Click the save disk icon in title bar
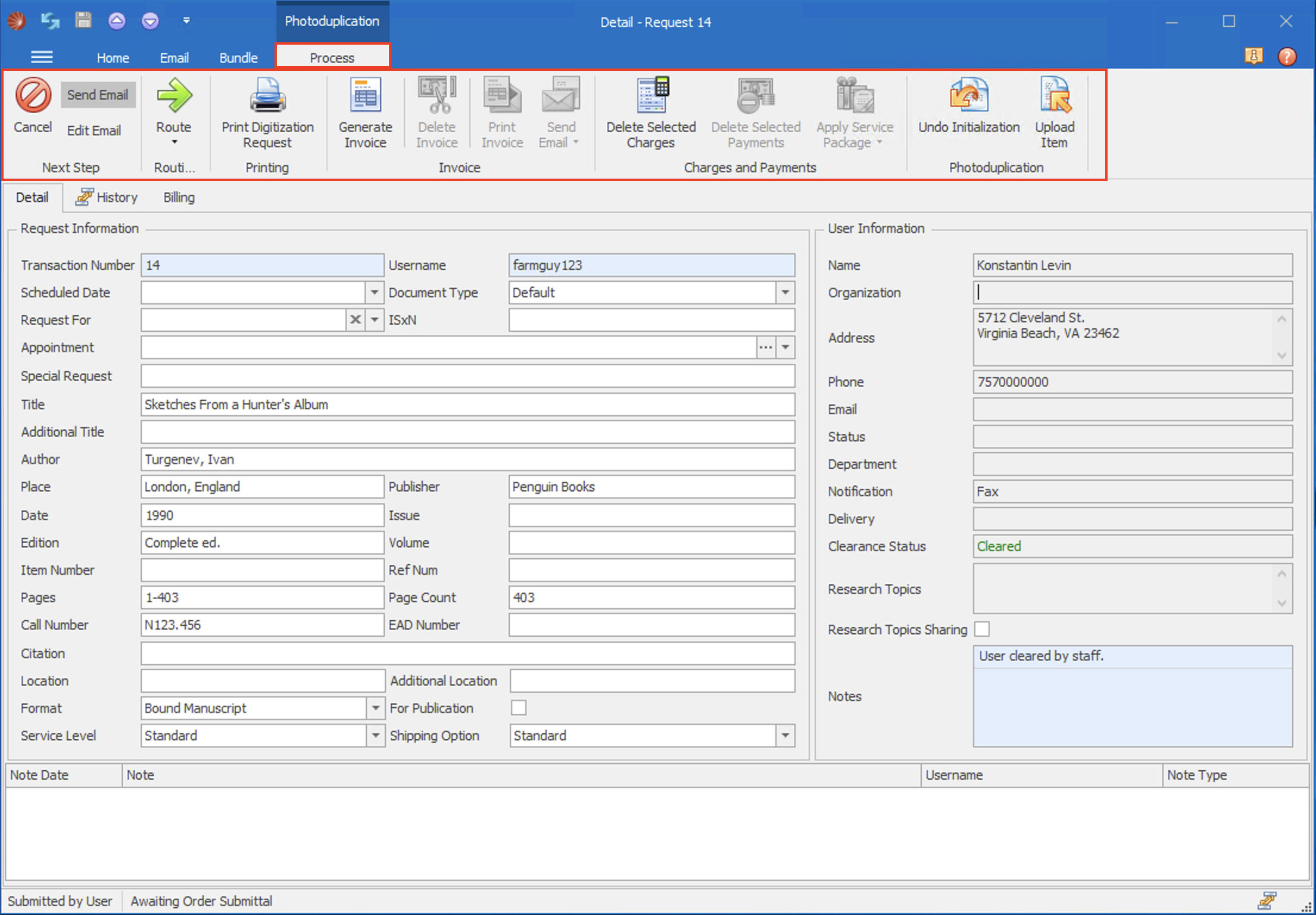The width and height of the screenshot is (1316, 915). (x=83, y=21)
